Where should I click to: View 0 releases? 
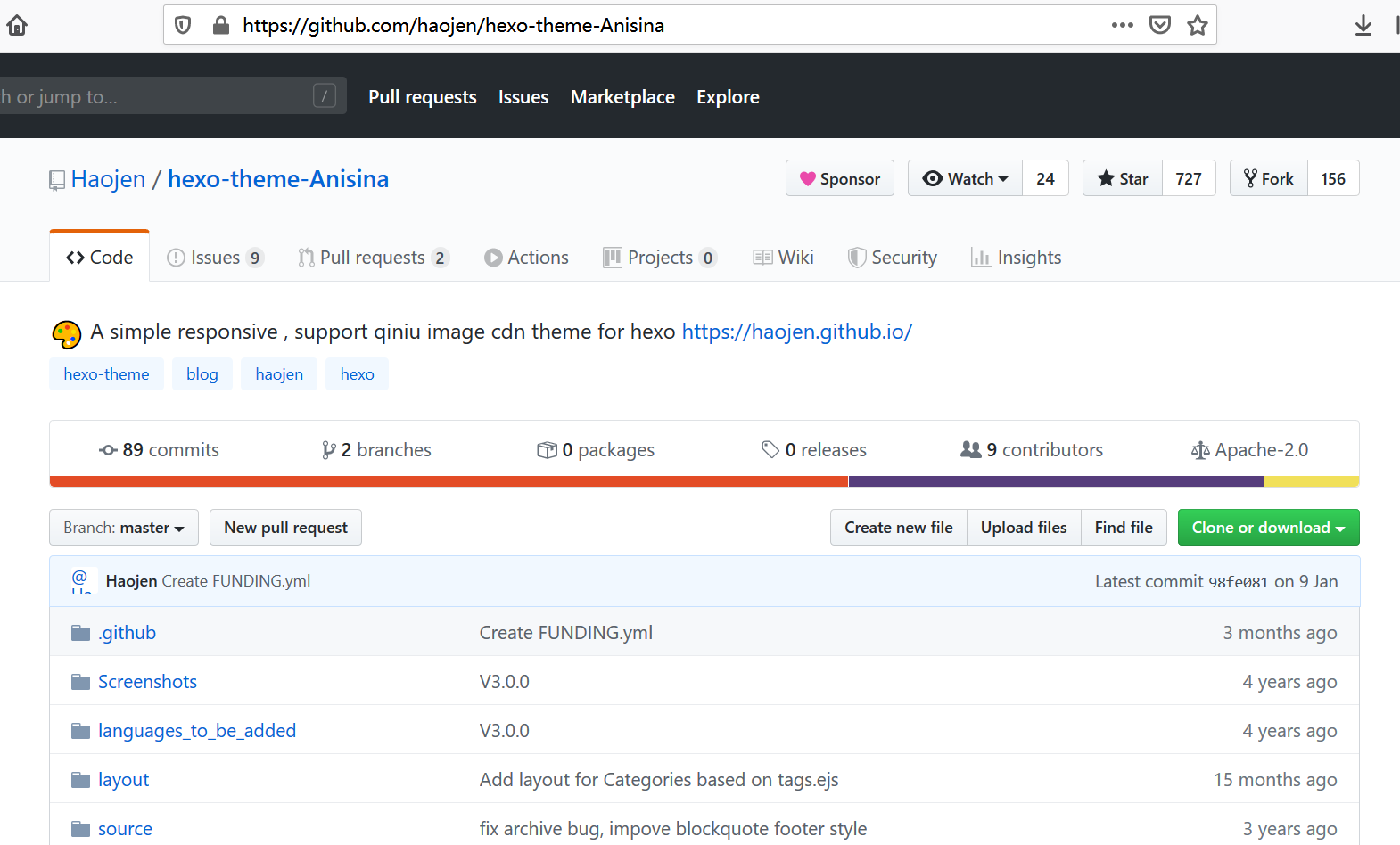click(814, 450)
